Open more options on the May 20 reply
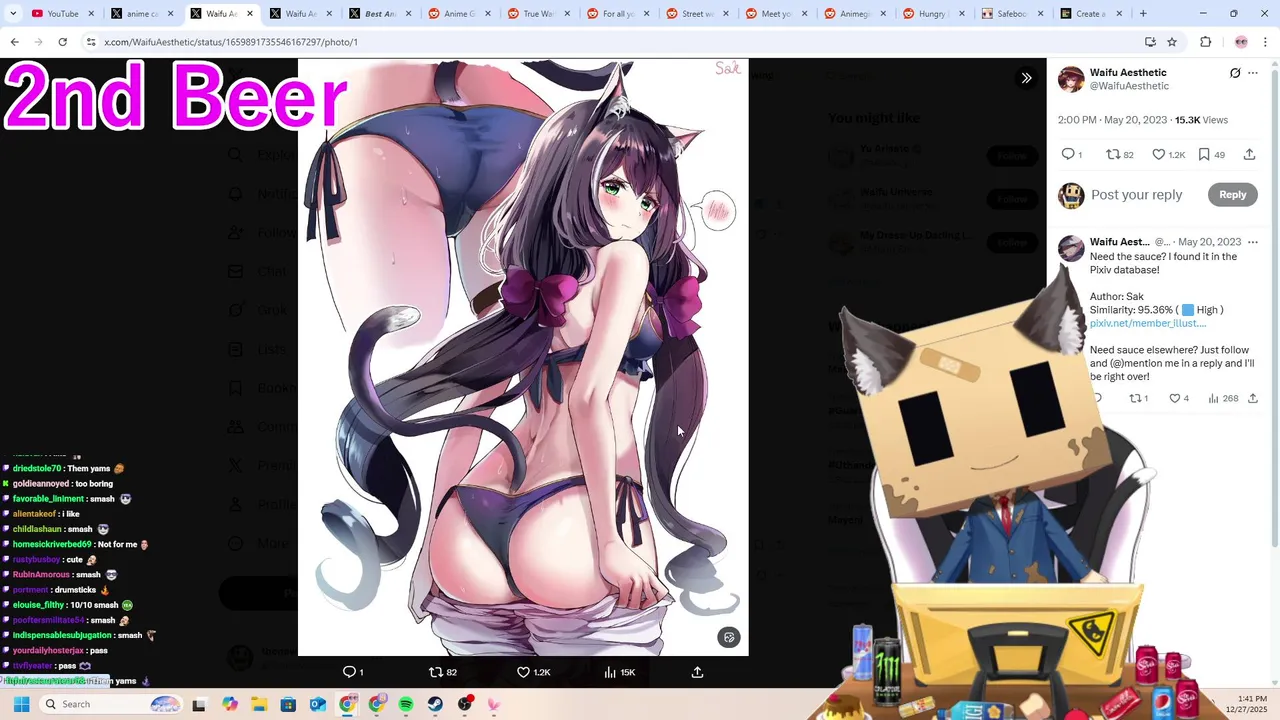Image resolution: width=1280 pixels, height=720 pixels. click(1253, 242)
